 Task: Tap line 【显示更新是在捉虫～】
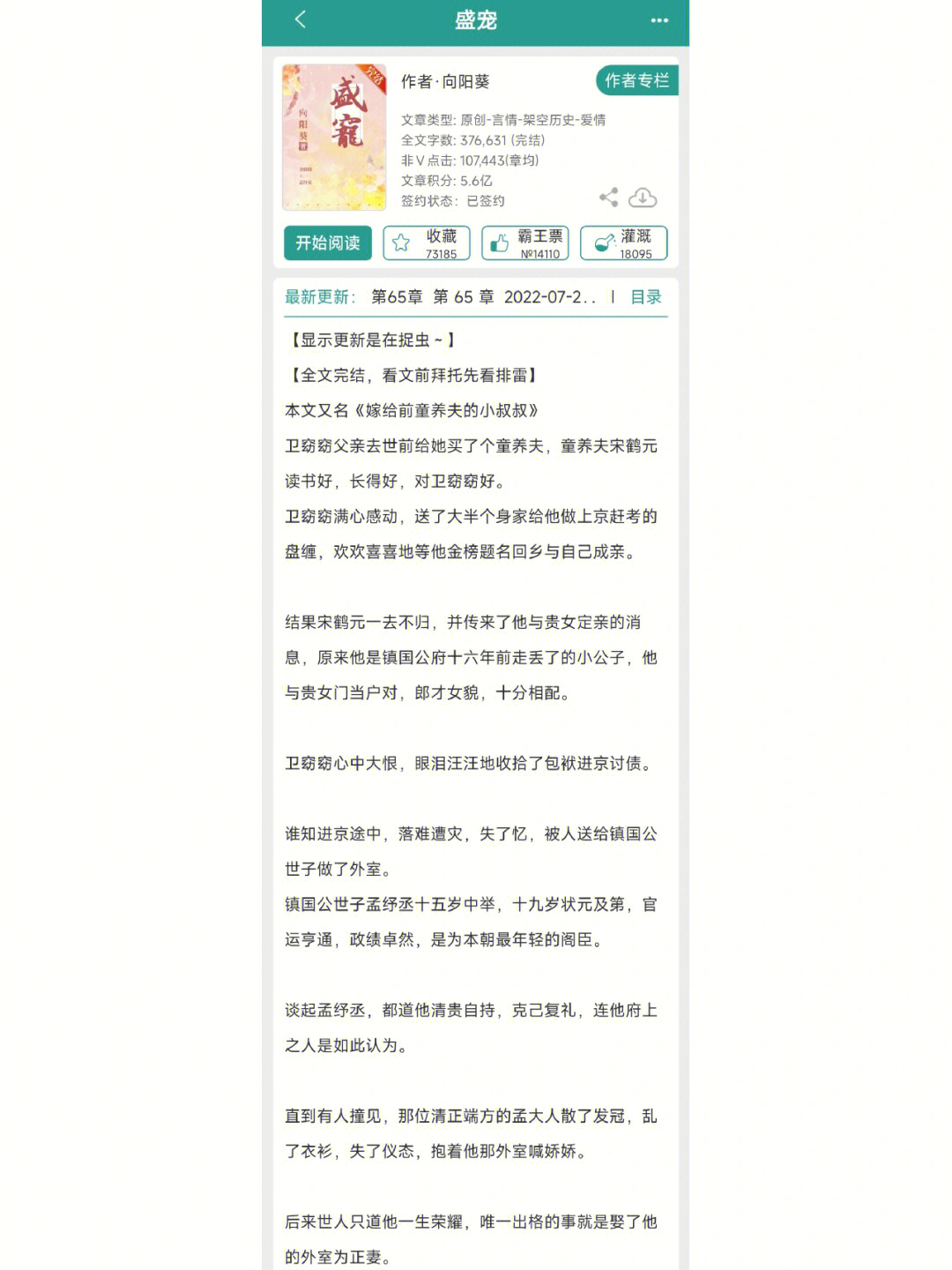point(372,340)
